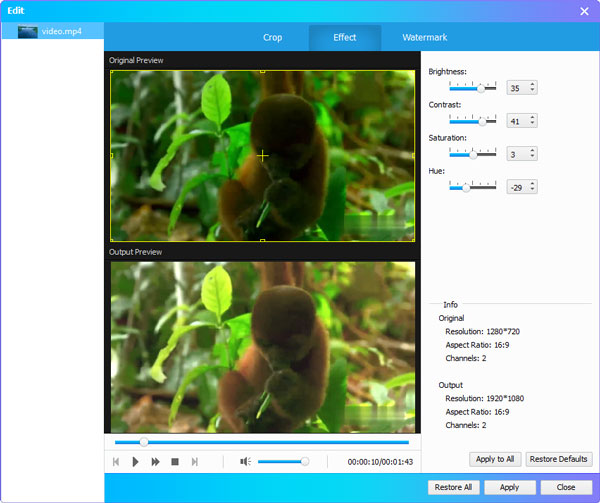Decrease Hue value with down arrow
This screenshot has height=503, width=600.
click(x=532, y=189)
